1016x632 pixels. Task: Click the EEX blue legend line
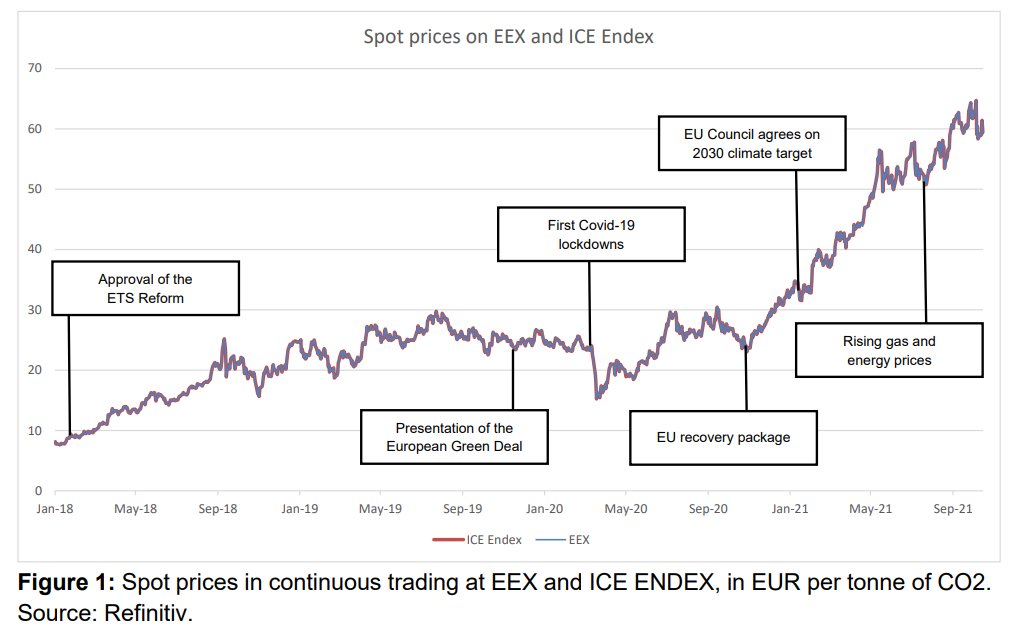pyautogui.click(x=551, y=540)
